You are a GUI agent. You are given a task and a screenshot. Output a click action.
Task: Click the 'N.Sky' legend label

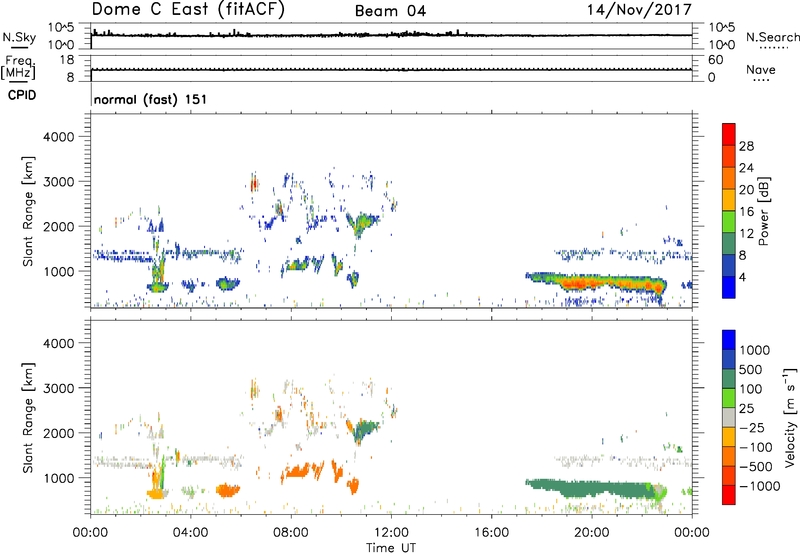point(19,37)
